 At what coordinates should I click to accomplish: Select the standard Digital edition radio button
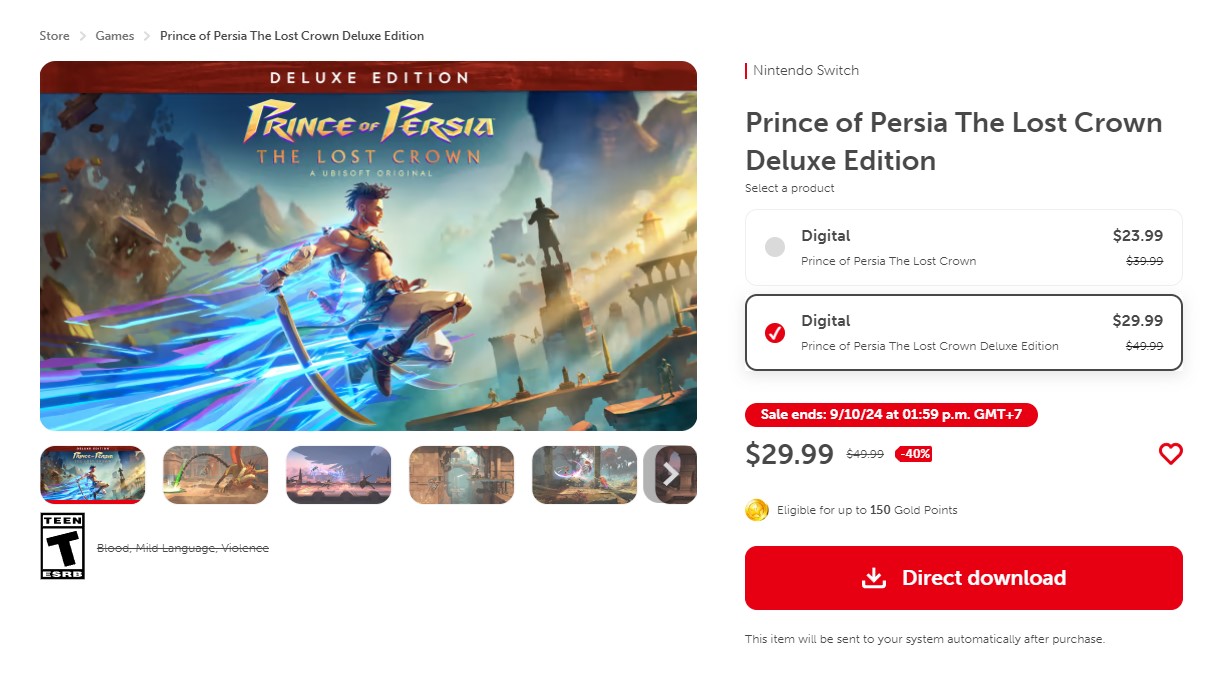coord(775,247)
